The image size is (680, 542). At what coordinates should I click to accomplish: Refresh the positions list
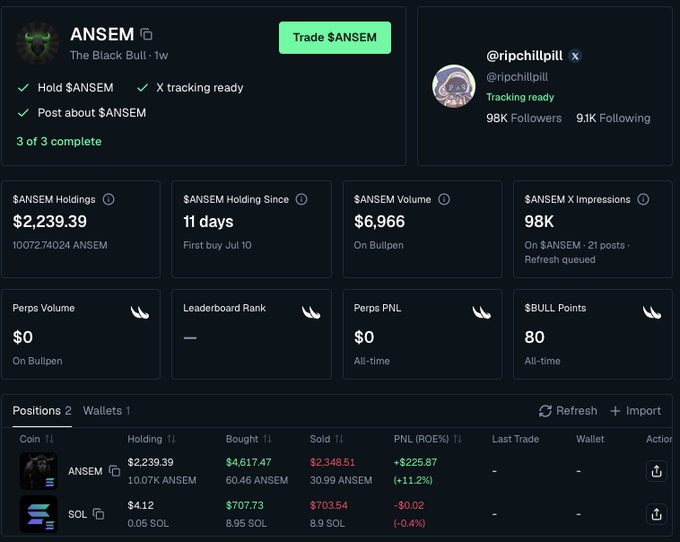[568, 411]
